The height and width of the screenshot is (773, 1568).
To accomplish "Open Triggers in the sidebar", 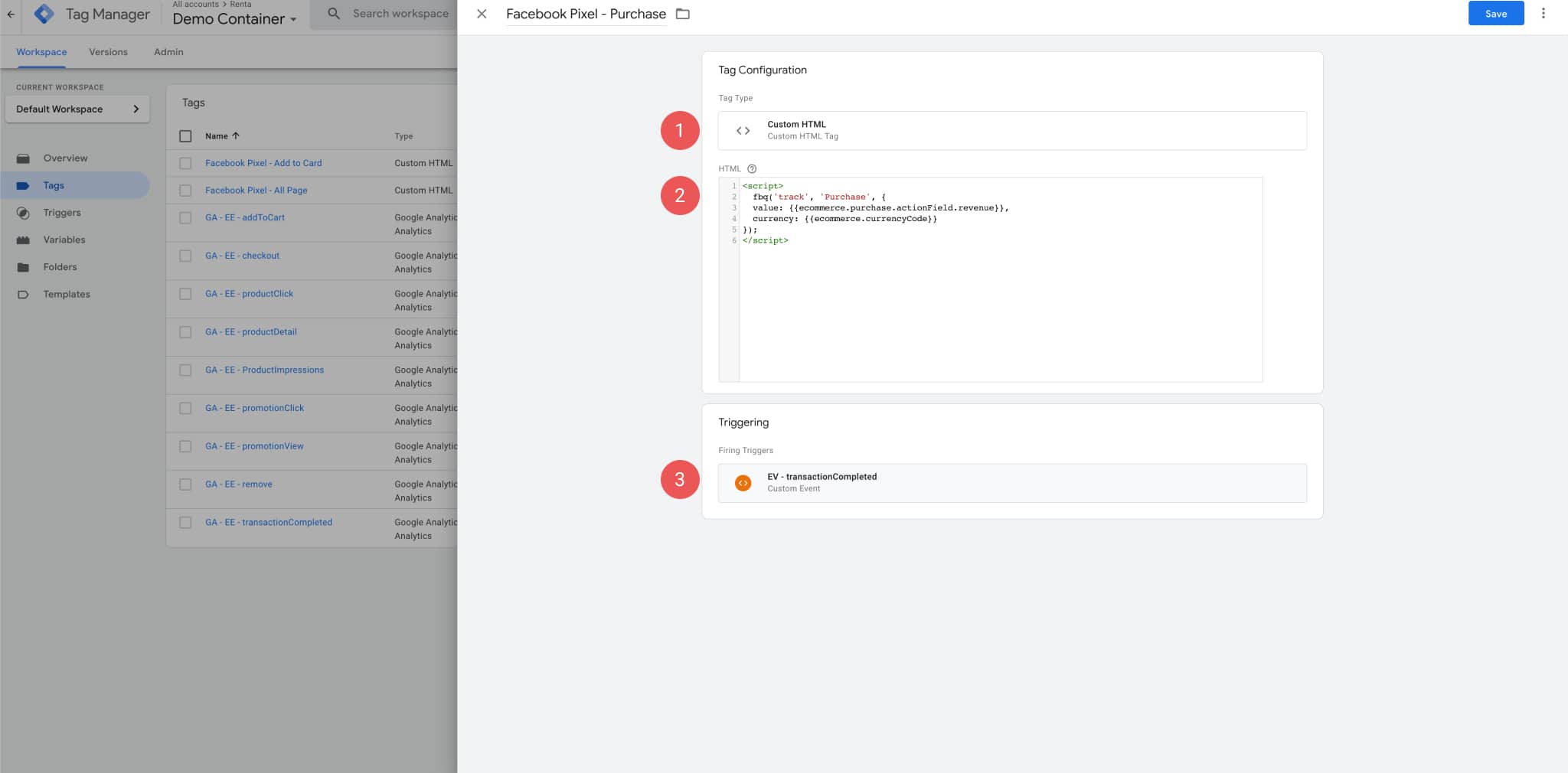I will point(62,213).
